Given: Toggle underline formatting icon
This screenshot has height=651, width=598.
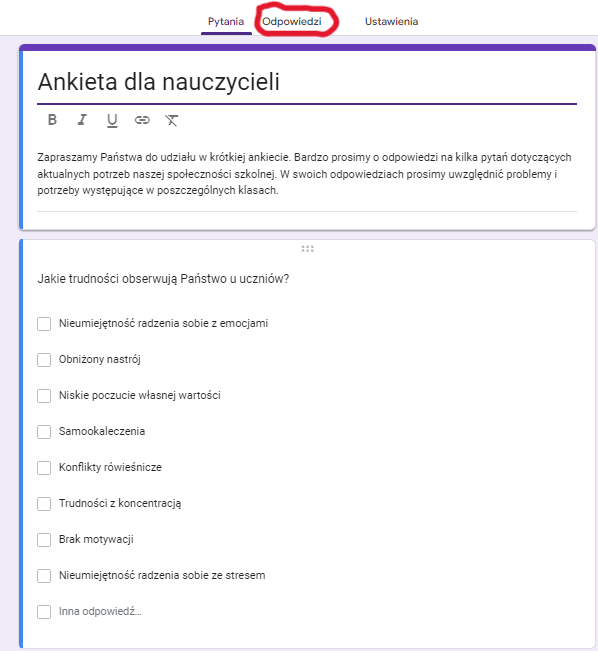Looking at the screenshot, I should (112, 120).
